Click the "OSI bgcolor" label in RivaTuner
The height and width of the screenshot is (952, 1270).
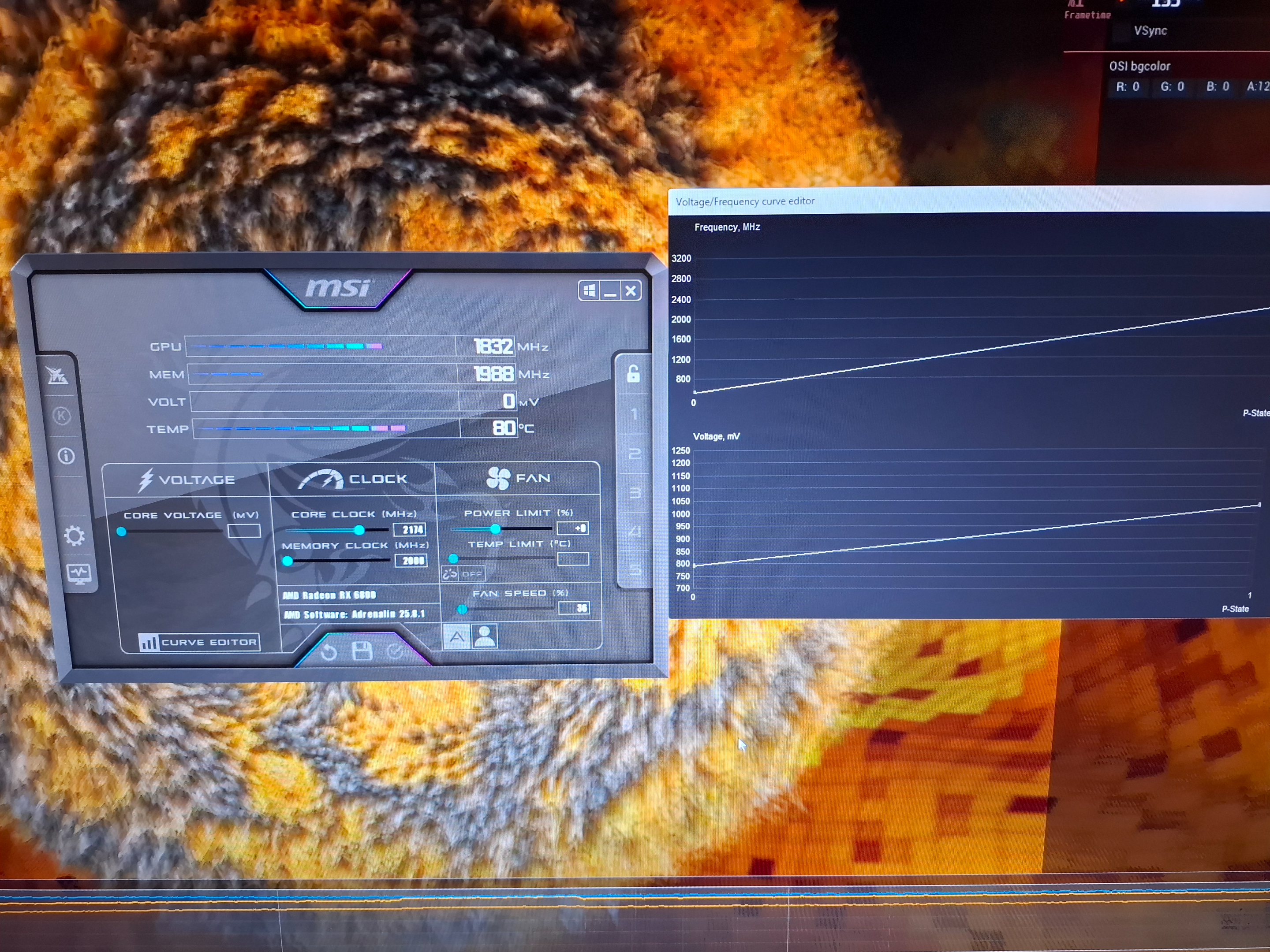tap(1139, 67)
